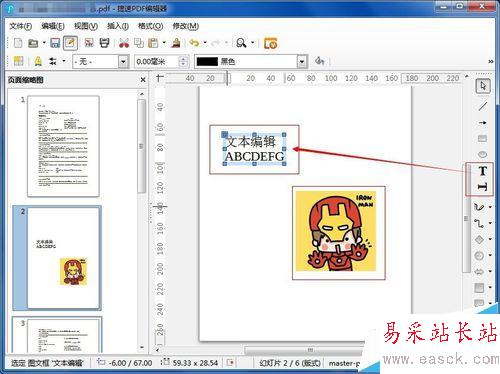Screen dimensions: 500x374
Task: Open the 视图(V) menu
Action: pos(86,26)
